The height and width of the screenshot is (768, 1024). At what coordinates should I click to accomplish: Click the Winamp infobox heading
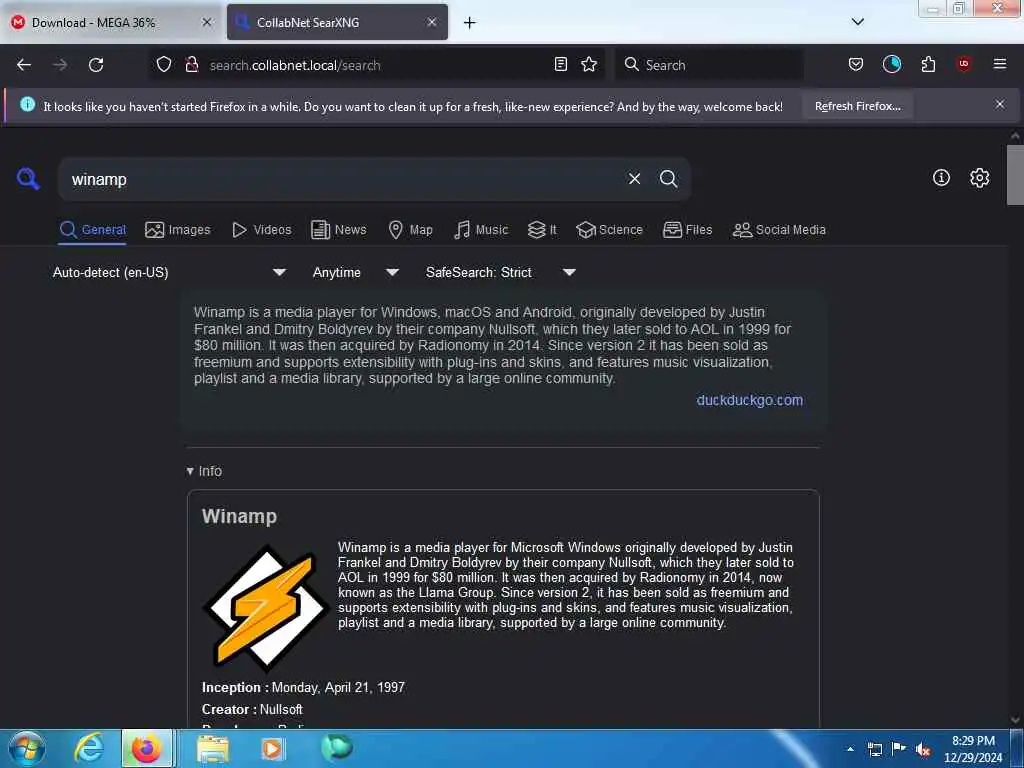pos(239,516)
